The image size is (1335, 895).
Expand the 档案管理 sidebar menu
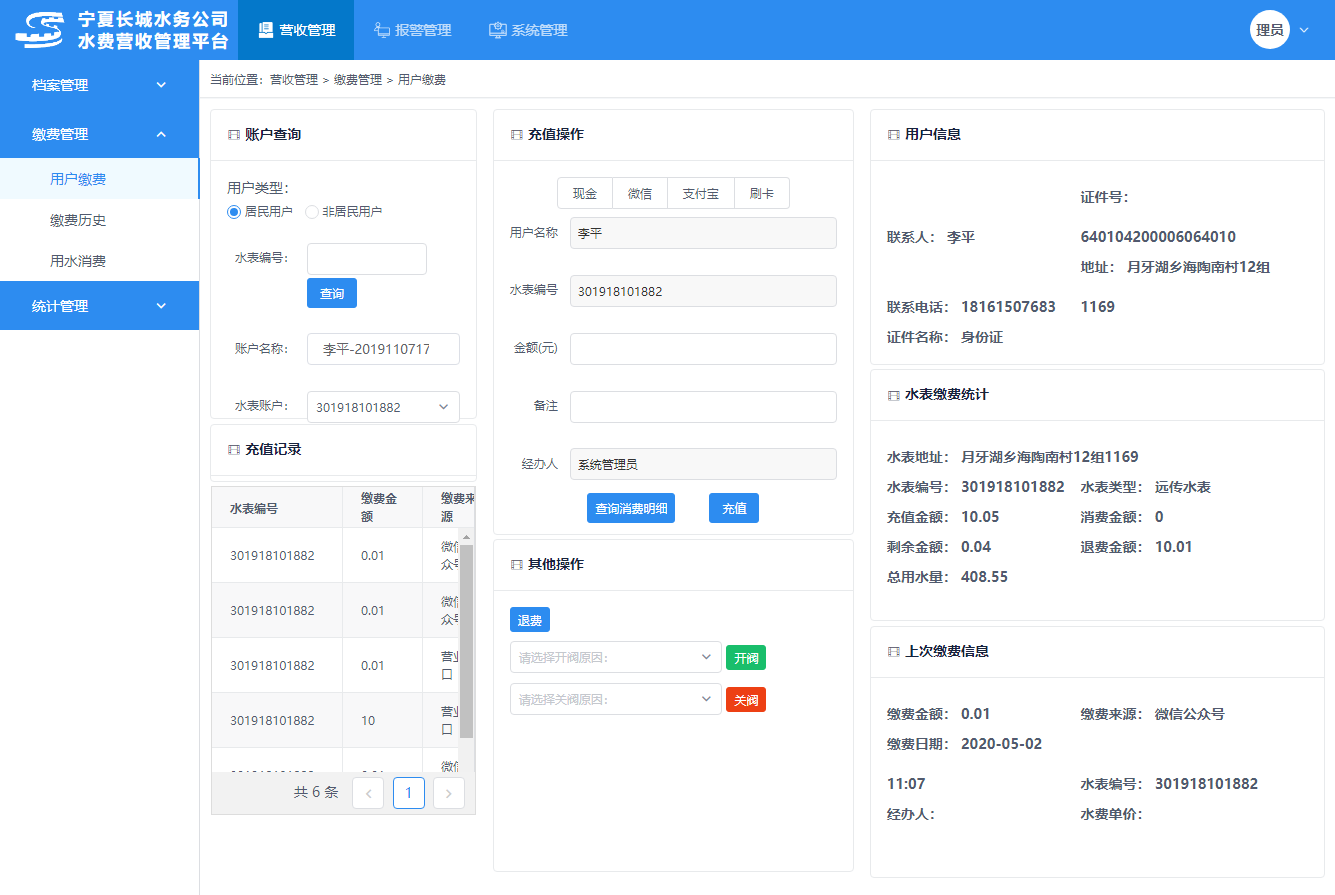point(99,86)
